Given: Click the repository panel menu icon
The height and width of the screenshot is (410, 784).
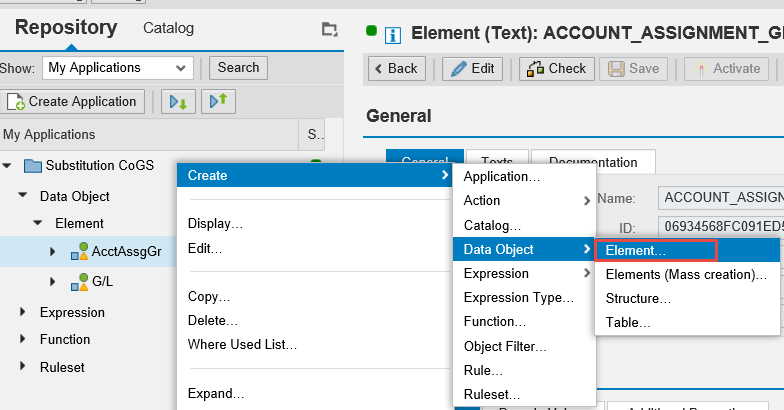Looking at the screenshot, I should 330,30.
